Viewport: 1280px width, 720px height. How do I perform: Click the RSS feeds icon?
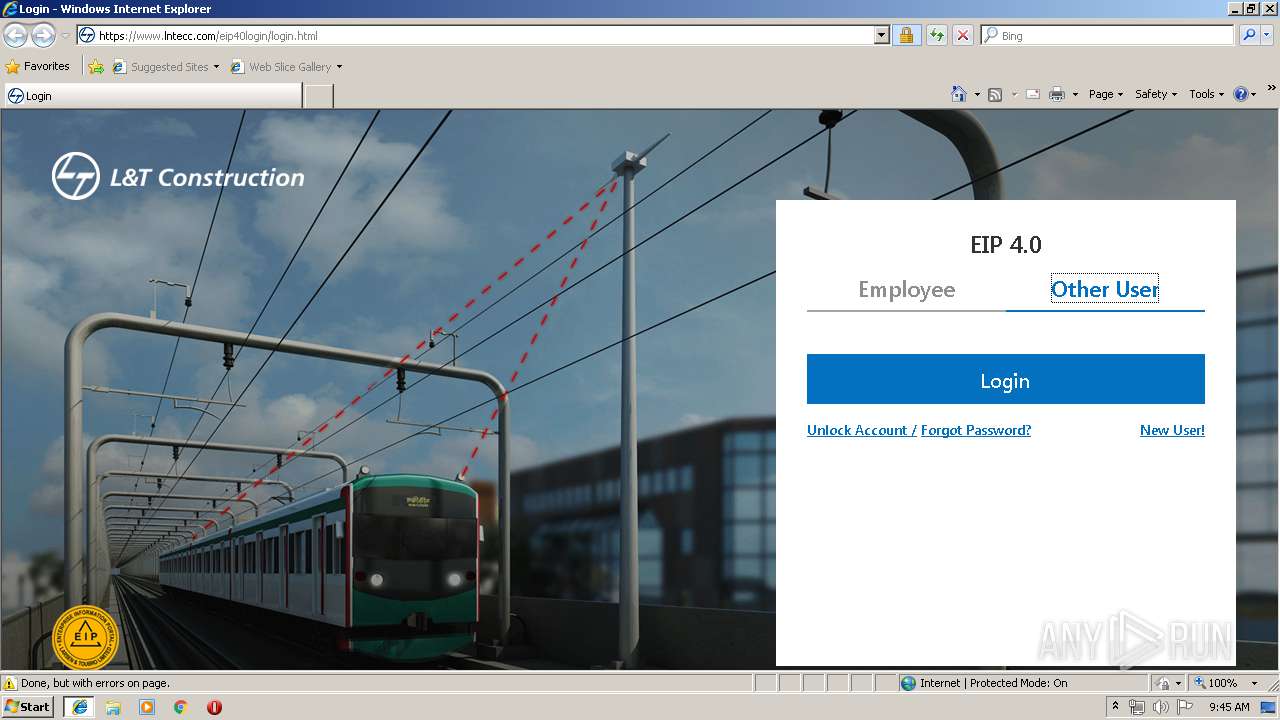click(x=995, y=94)
